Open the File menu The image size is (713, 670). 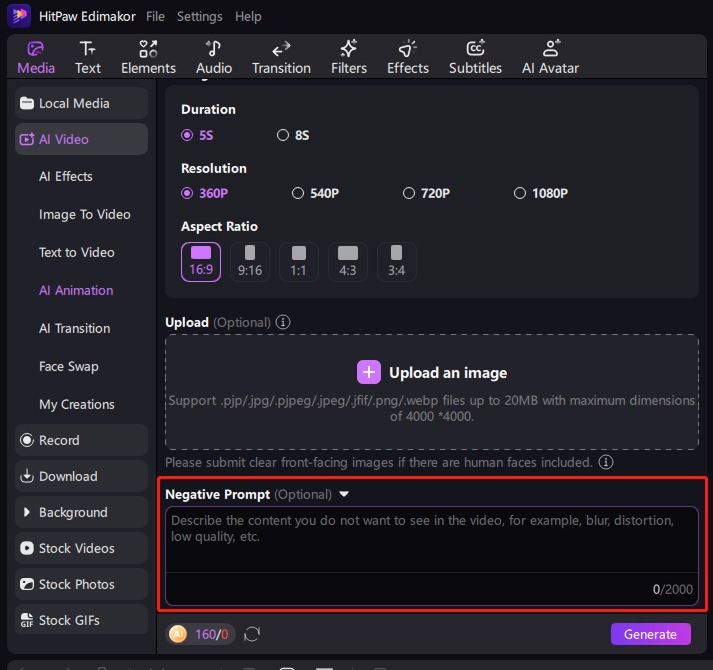pyautogui.click(x=156, y=16)
